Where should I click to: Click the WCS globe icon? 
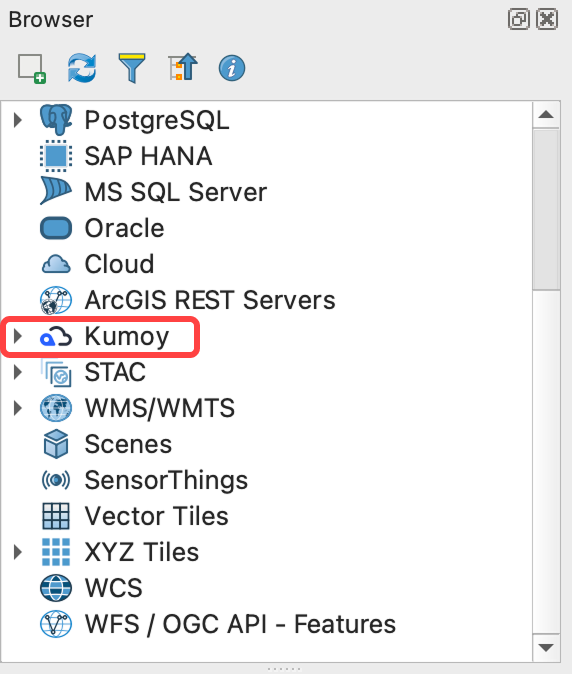pyautogui.click(x=56, y=588)
